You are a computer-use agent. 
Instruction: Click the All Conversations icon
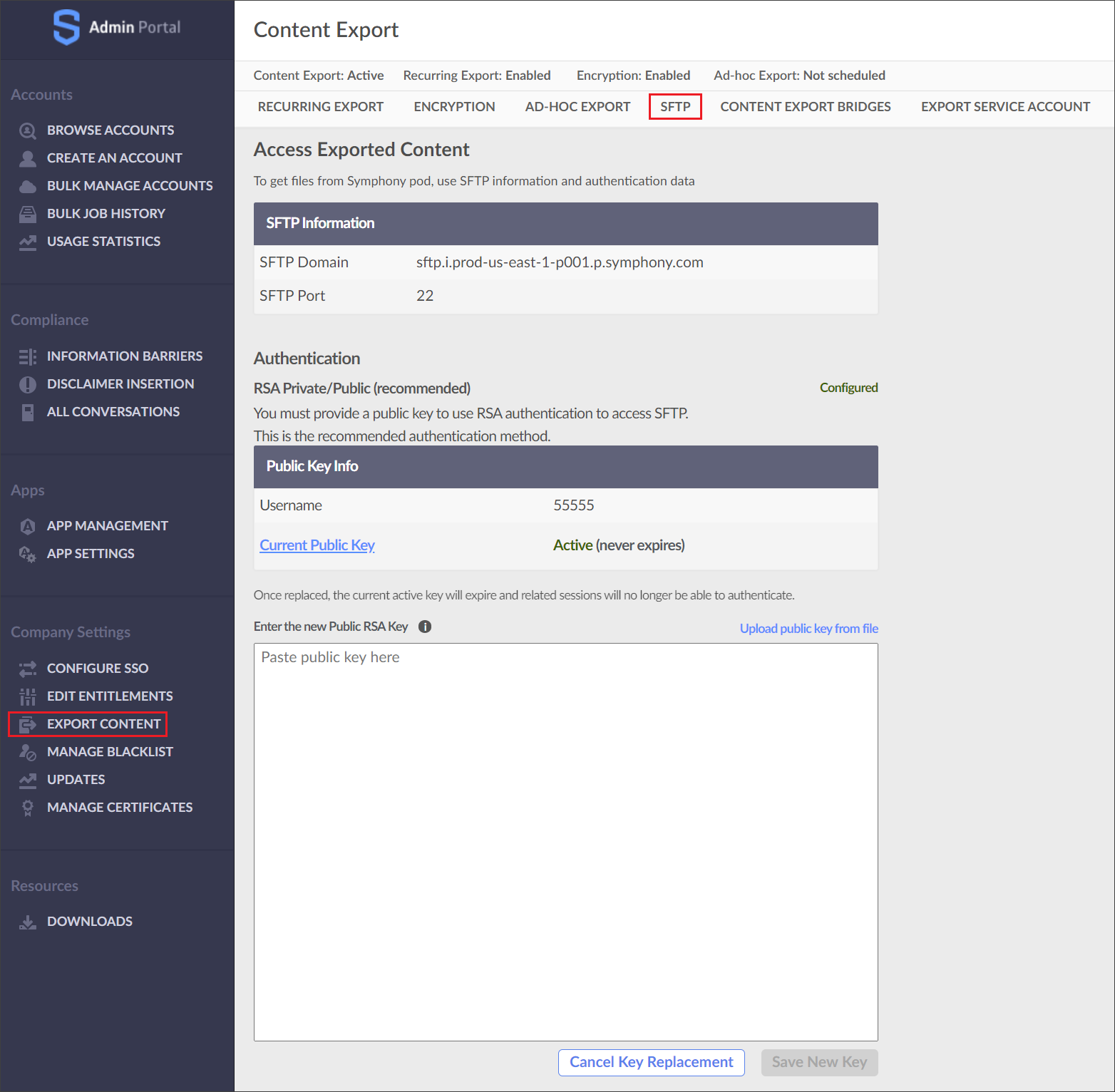click(x=28, y=412)
